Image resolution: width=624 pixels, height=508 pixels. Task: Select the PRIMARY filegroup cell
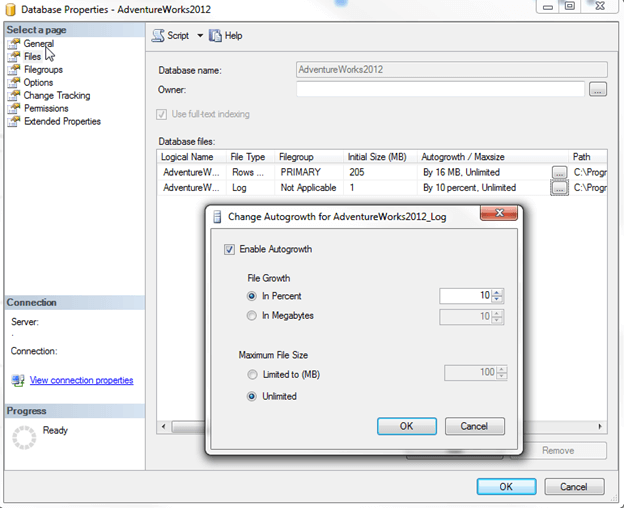(309, 172)
